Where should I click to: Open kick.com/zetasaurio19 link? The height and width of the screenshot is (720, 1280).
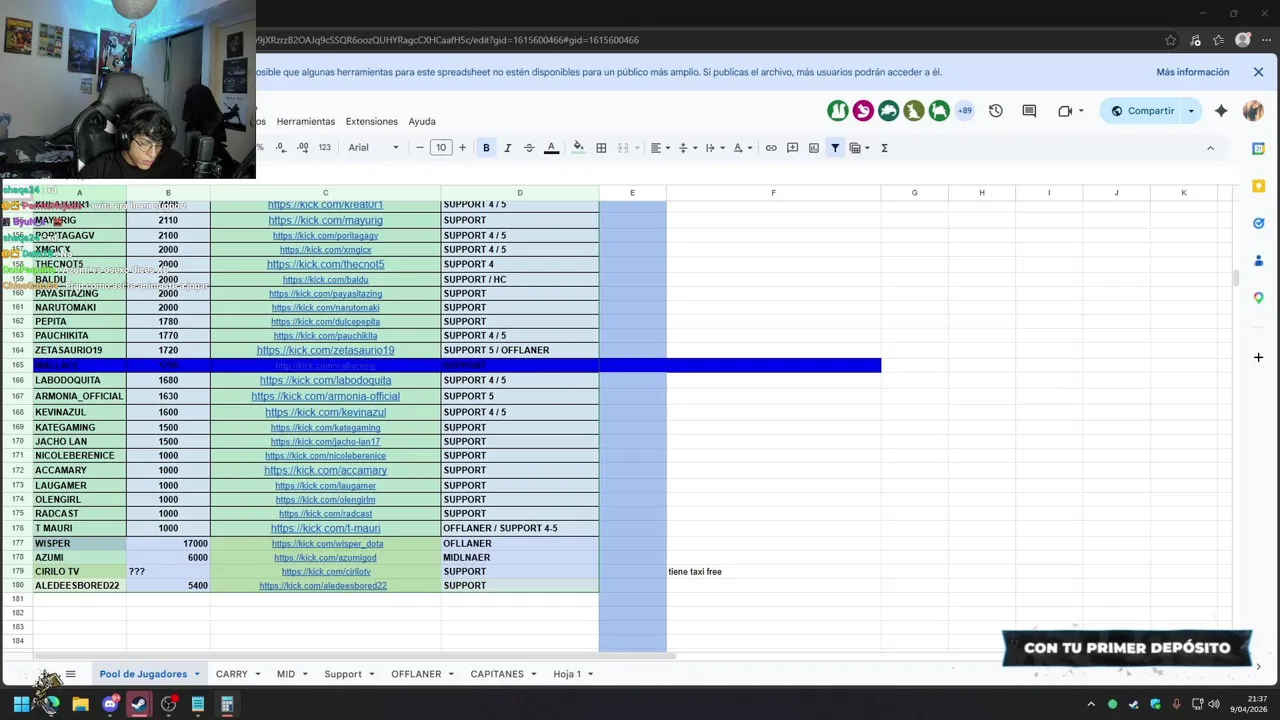[x=325, y=351]
